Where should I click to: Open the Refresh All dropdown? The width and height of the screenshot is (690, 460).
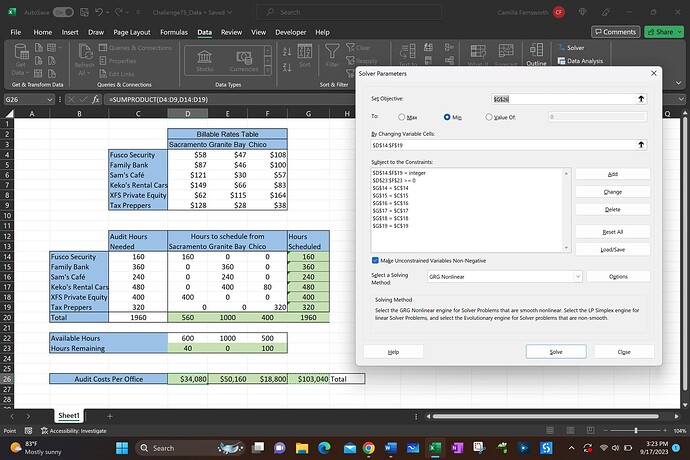coord(84,61)
